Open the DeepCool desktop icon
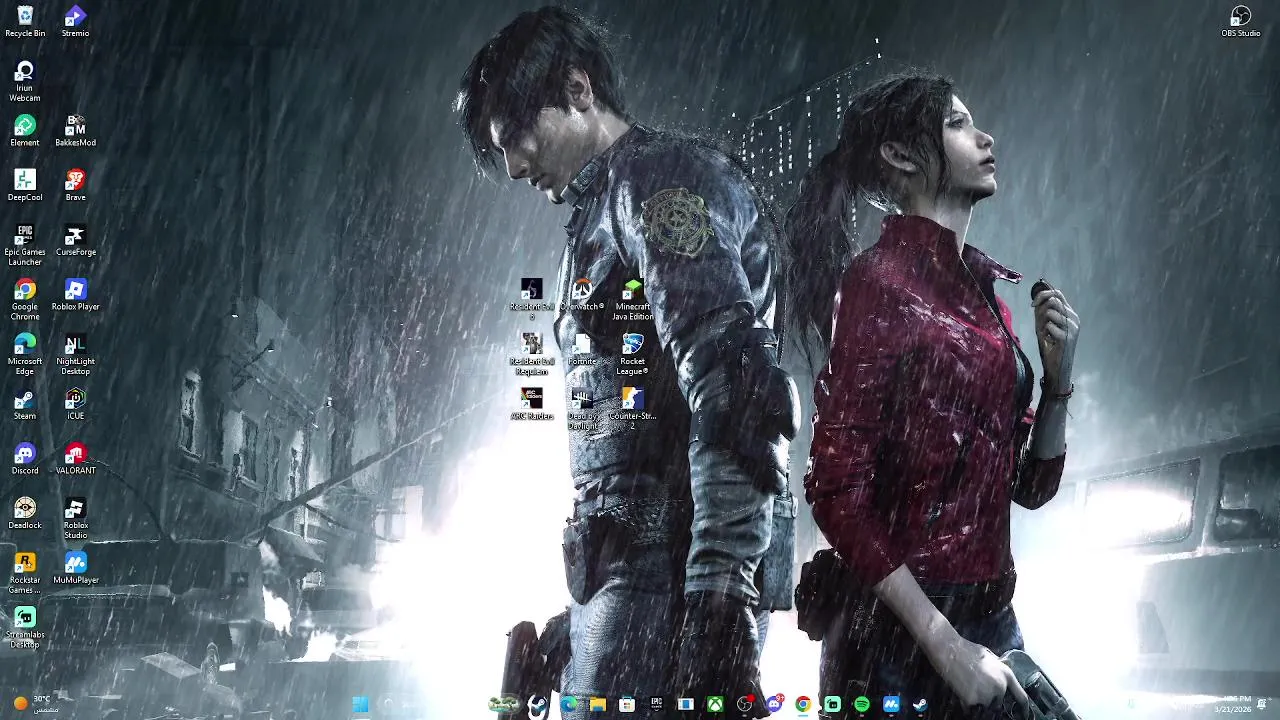This screenshot has height=720, width=1280. coord(25,186)
